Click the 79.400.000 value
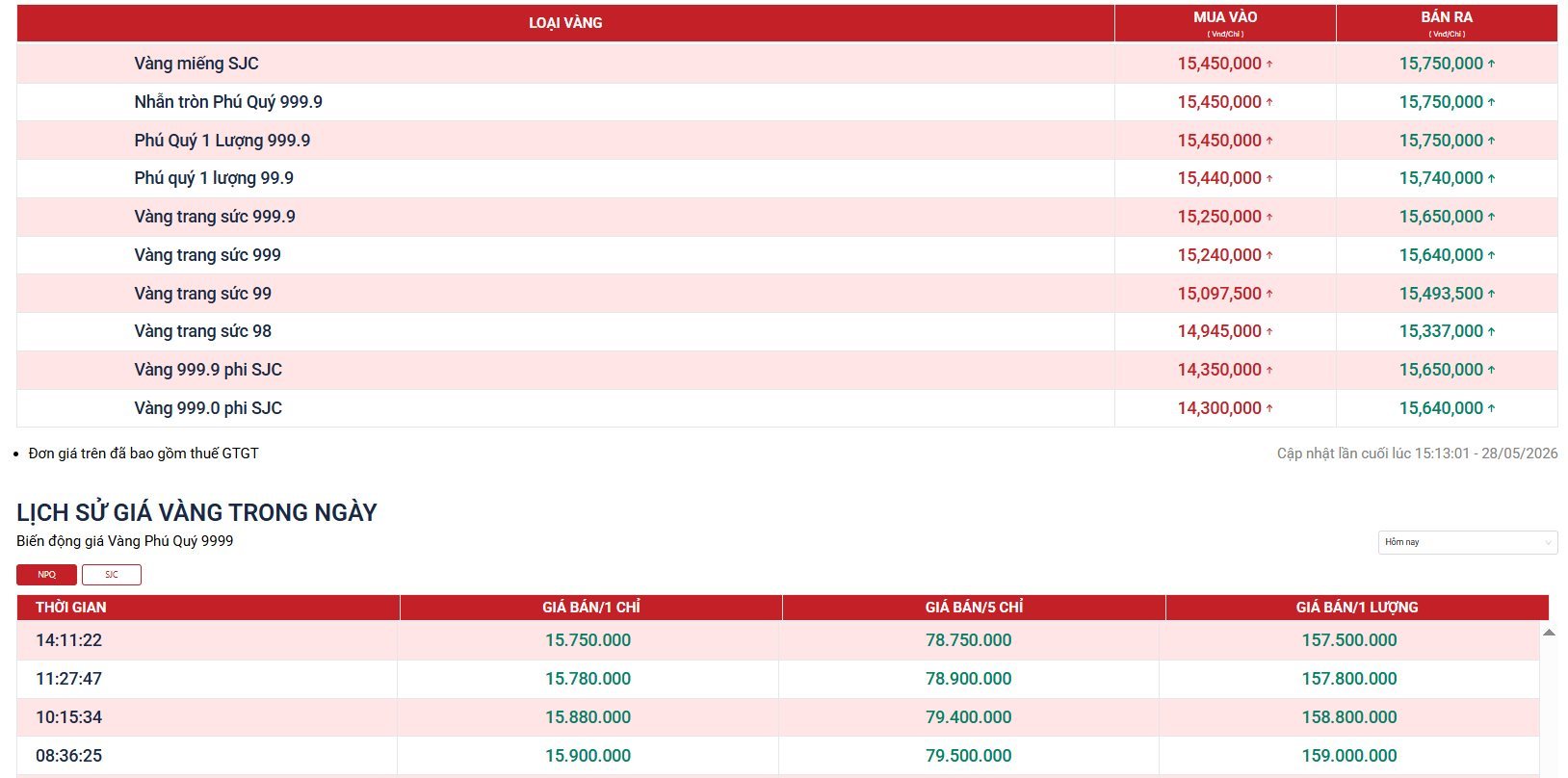The width and height of the screenshot is (1568, 778). (x=969, y=717)
